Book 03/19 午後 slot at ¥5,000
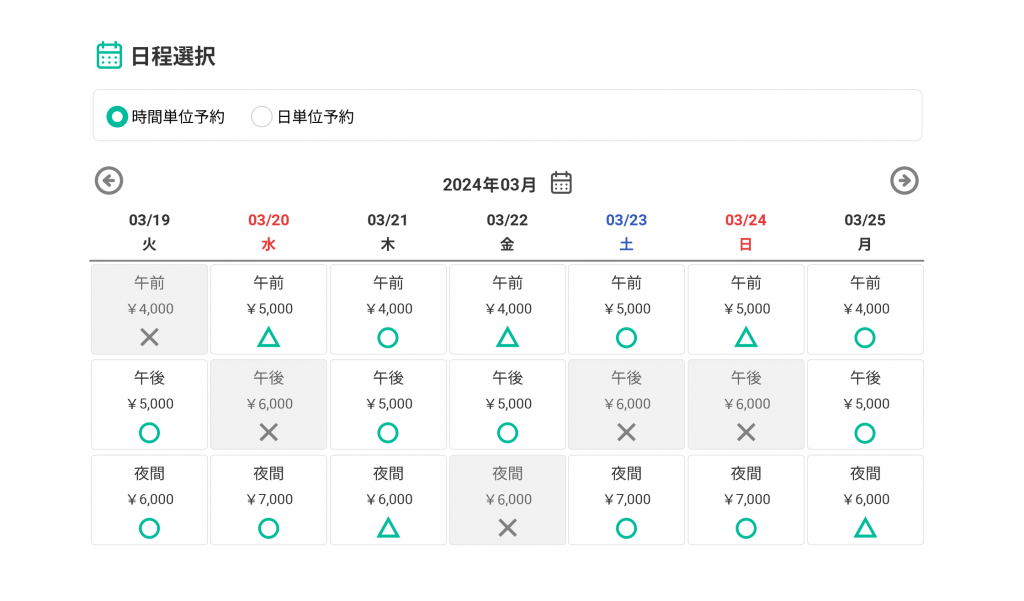The image size is (1024, 601). (x=149, y=405)
